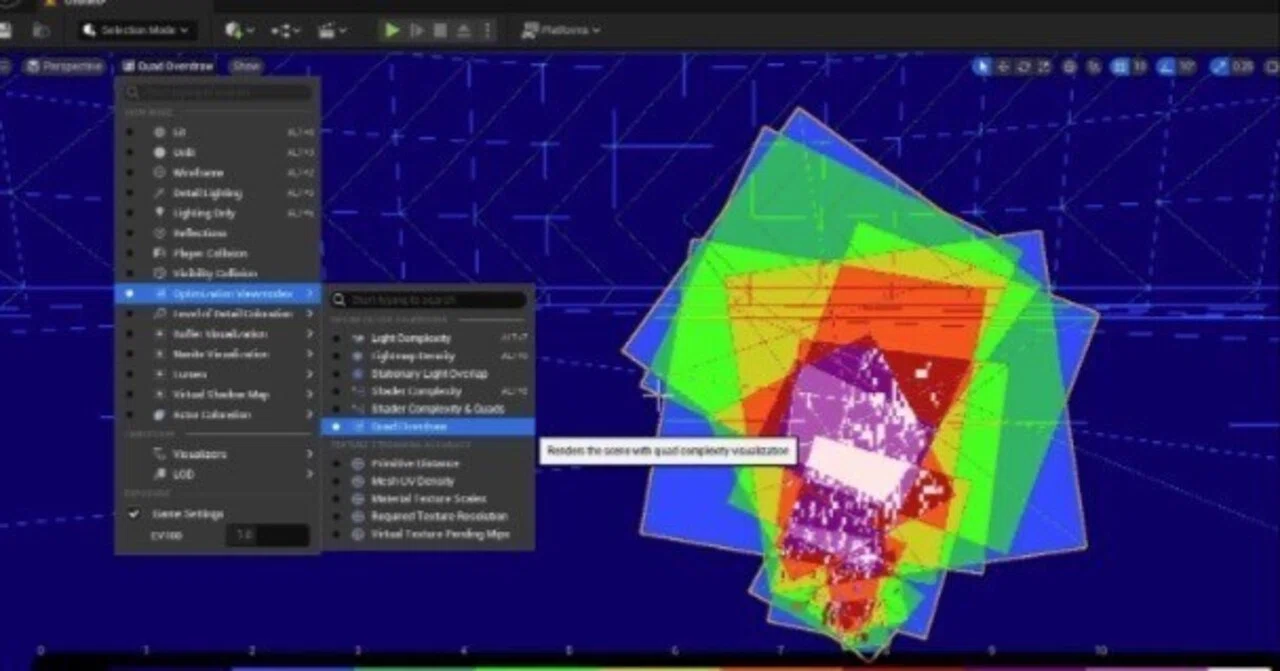This screenshot has height=671, width=1280.
Task: Click the green Play button
Action: click(392, 30)
